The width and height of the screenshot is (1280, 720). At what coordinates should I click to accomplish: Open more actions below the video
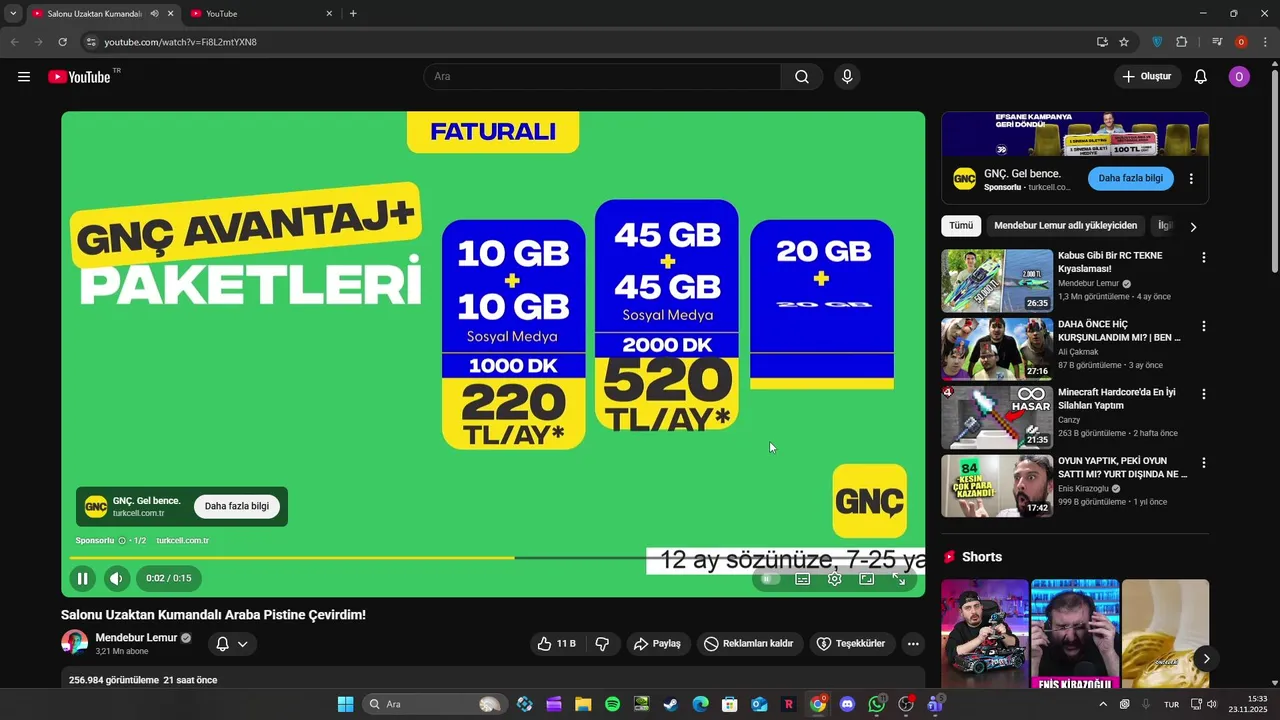pos(913,644)
